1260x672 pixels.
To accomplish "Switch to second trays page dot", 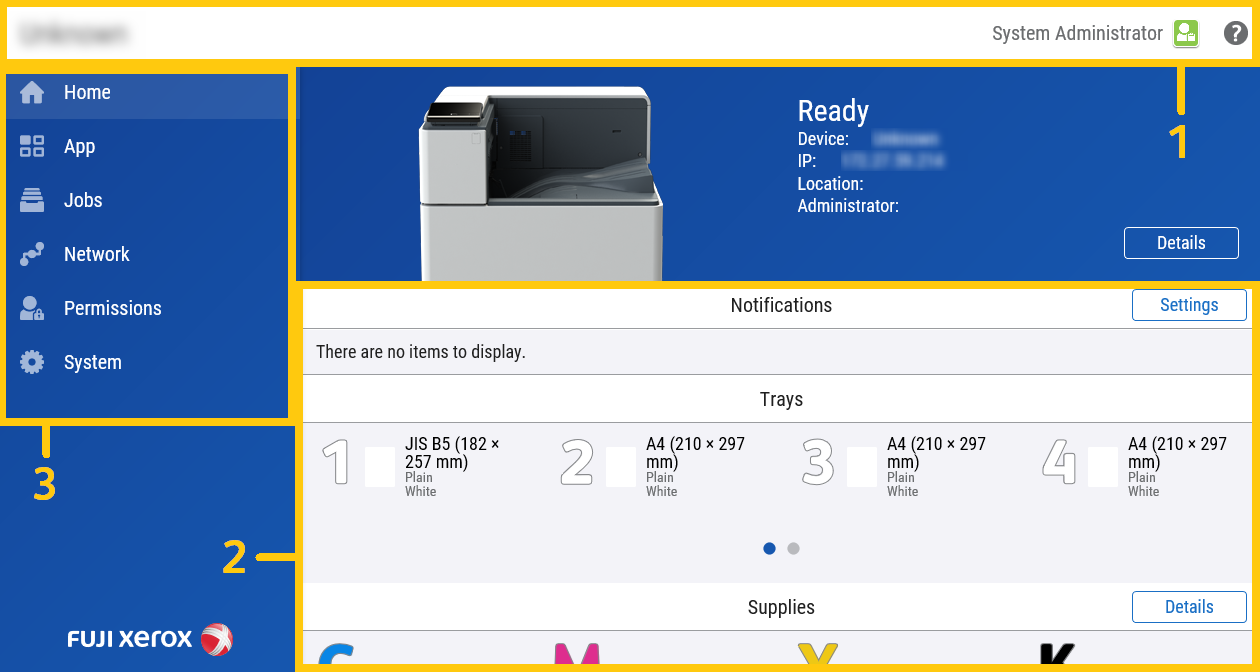I will pyautogui.click(x=793, y=548).
